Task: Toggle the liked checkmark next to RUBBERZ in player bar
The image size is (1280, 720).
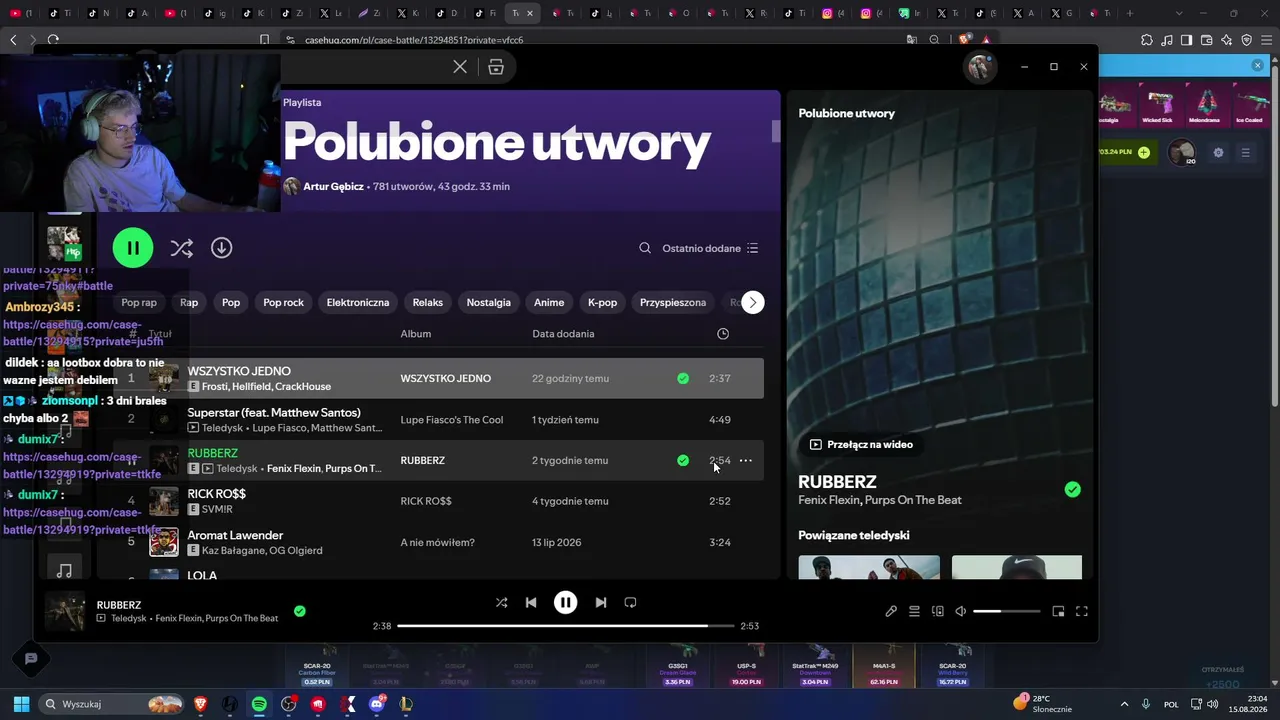Action: click(x=300, y=611)
